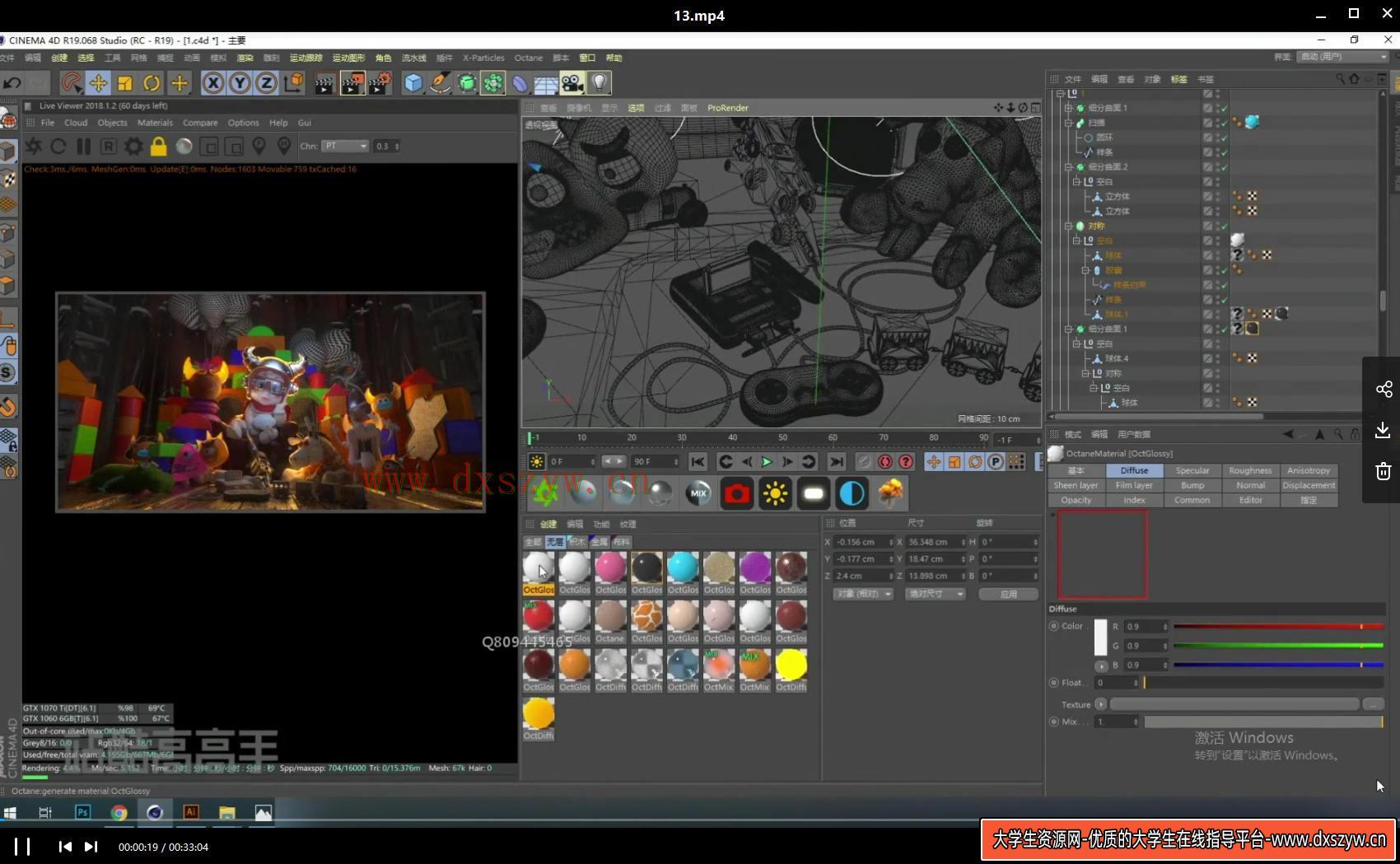Create Octane Mix material icon
Viewport: 1400px width, 864px height.
pos(698,493)
